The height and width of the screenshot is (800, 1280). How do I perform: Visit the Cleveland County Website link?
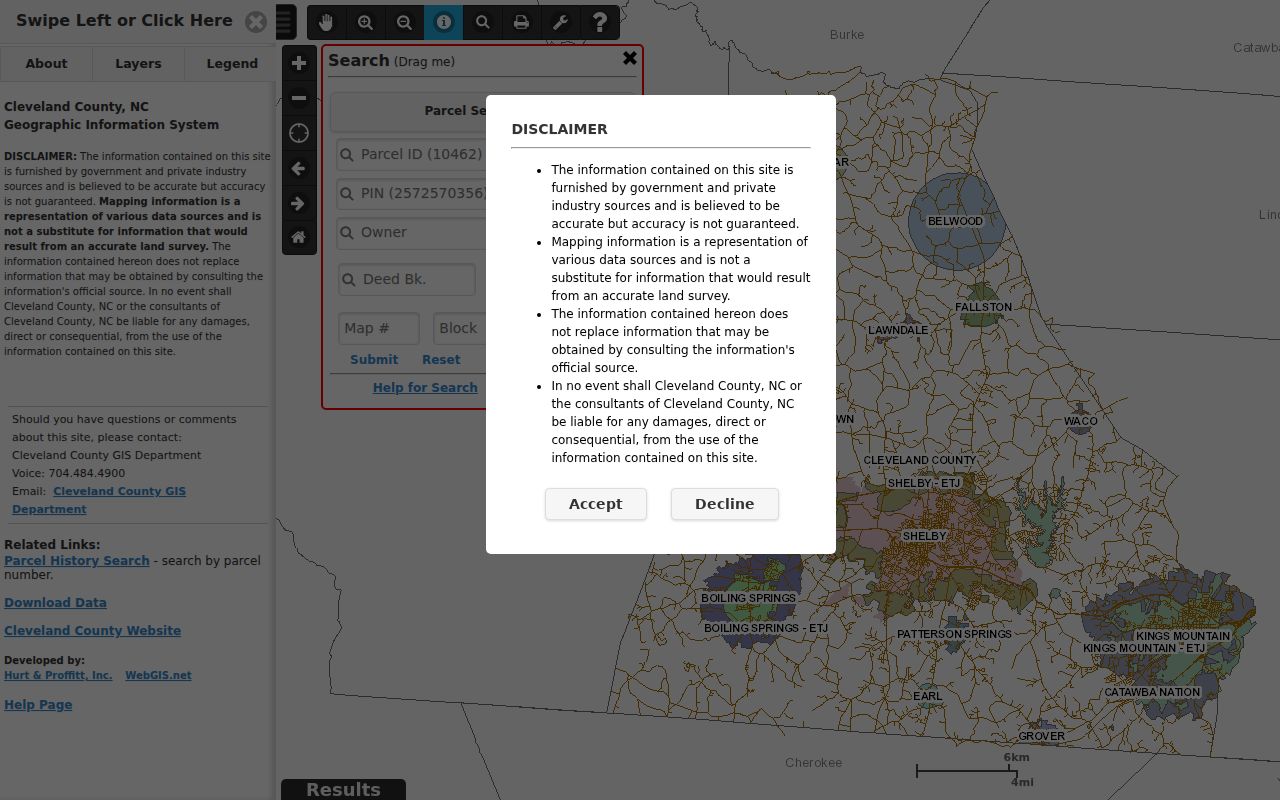(x=93, y=631)
